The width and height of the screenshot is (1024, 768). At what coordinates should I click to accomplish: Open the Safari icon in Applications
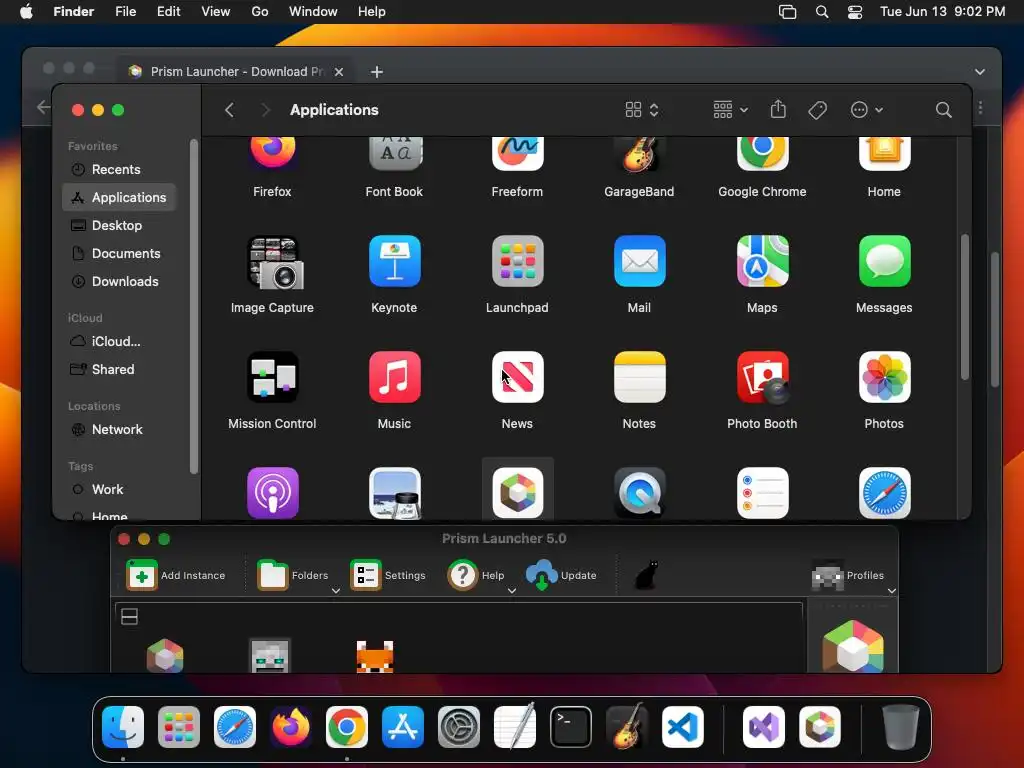pyautogui.click(x=884, y=493)
